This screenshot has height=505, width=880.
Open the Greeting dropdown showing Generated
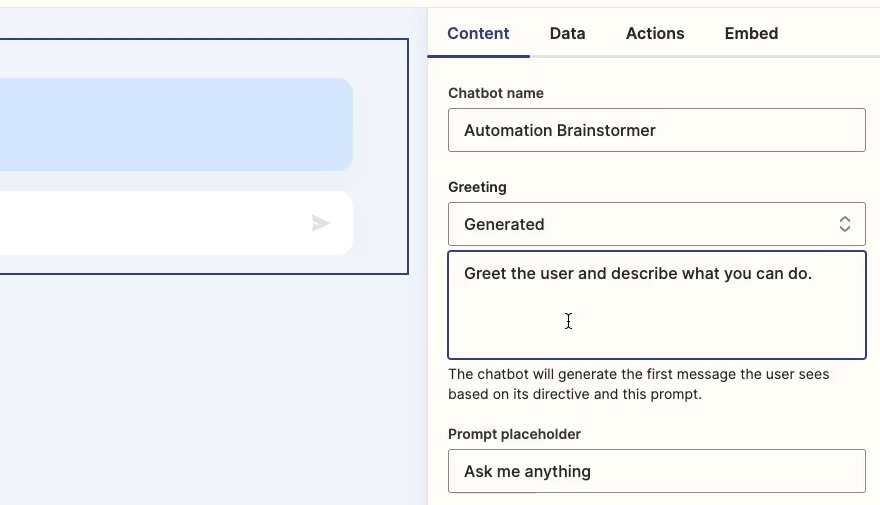(657, 224)
